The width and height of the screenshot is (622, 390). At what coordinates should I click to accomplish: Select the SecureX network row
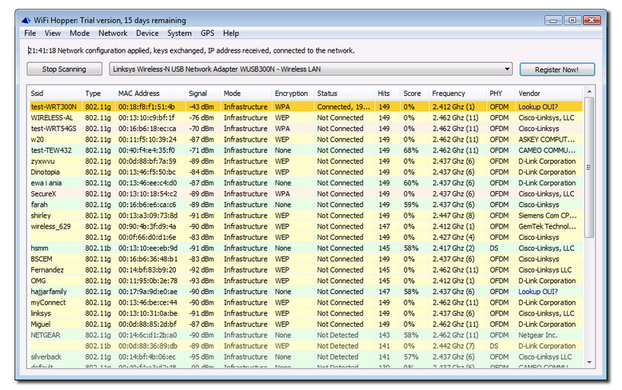pyautogui.click(x=306, y=194)
